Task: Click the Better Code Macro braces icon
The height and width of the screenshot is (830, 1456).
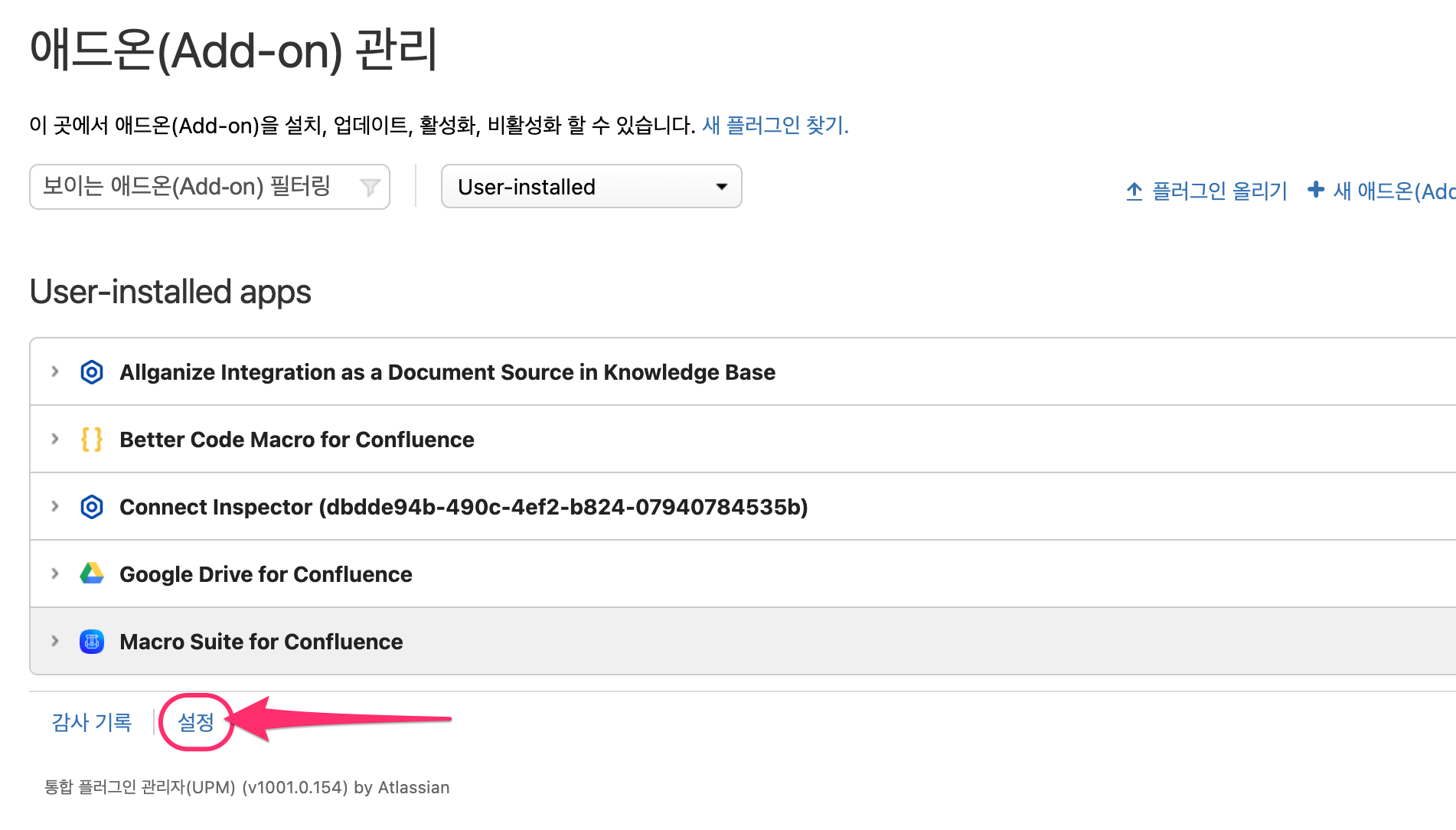Action: click(92, 440)
